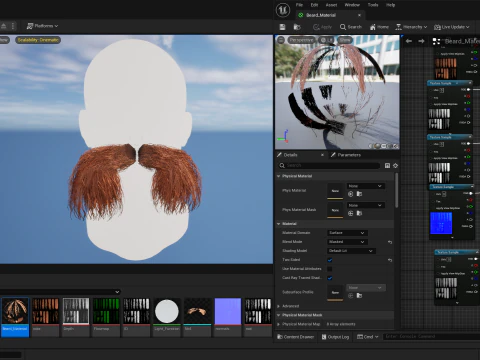Expand the Advanced section
This screenshot has height=360, width=480.
coord(279,306)
